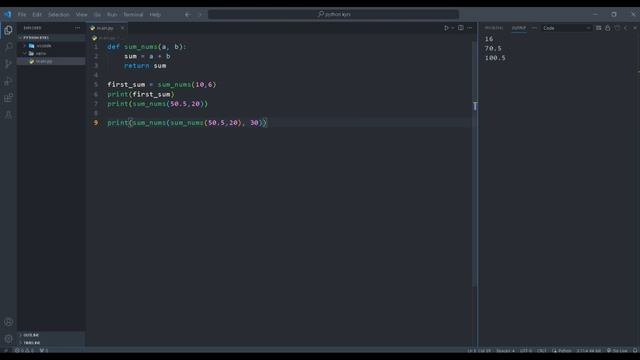640x360 pixels.
Task: Open the Search view in activity bar
Action: [8, 47]
